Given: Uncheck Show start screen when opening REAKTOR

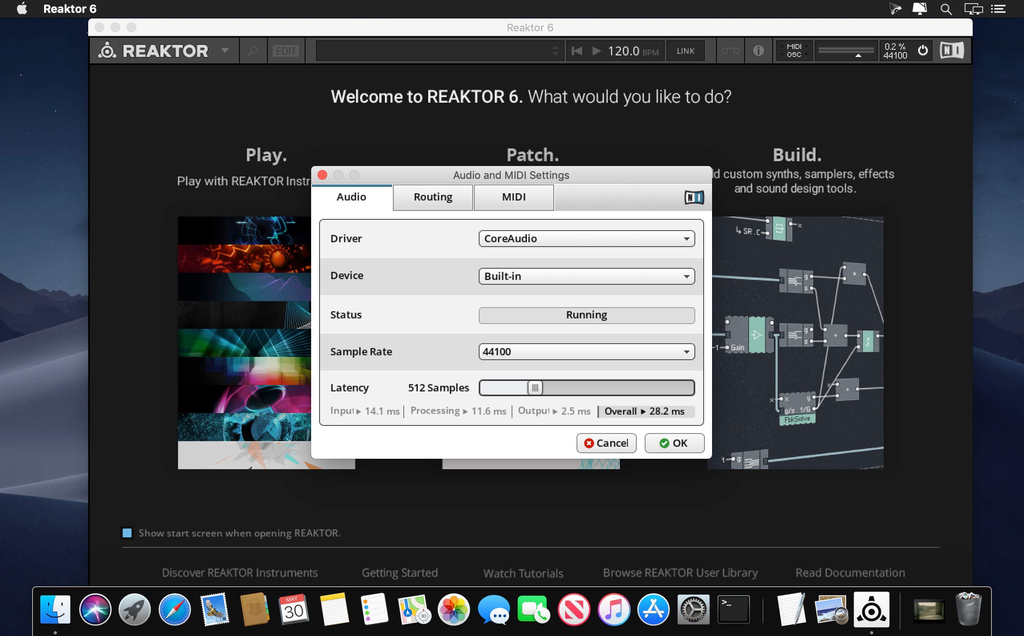Looking at the screenshot, I should [127, 533].
